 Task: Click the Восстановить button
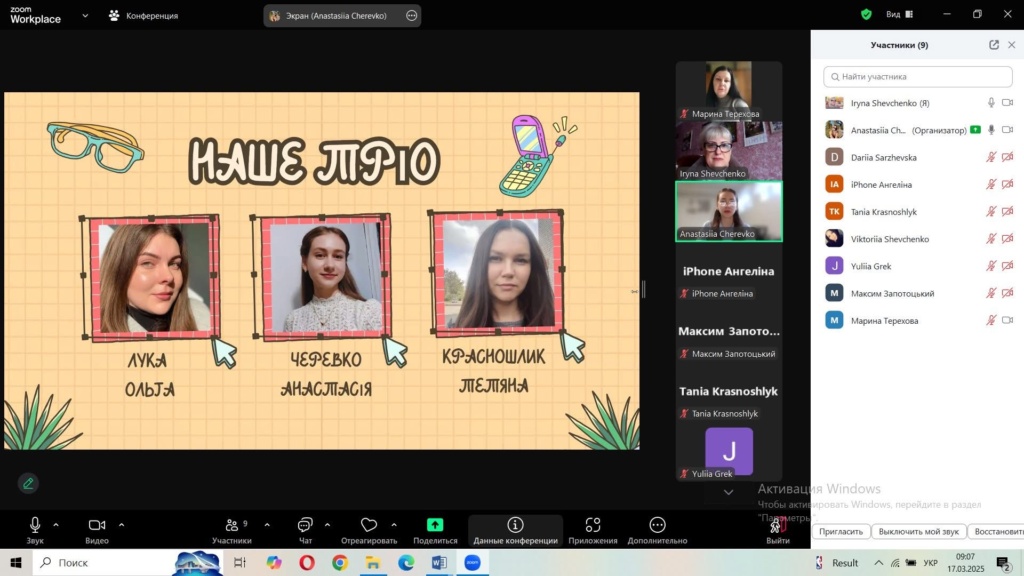(x=996, y=532)
